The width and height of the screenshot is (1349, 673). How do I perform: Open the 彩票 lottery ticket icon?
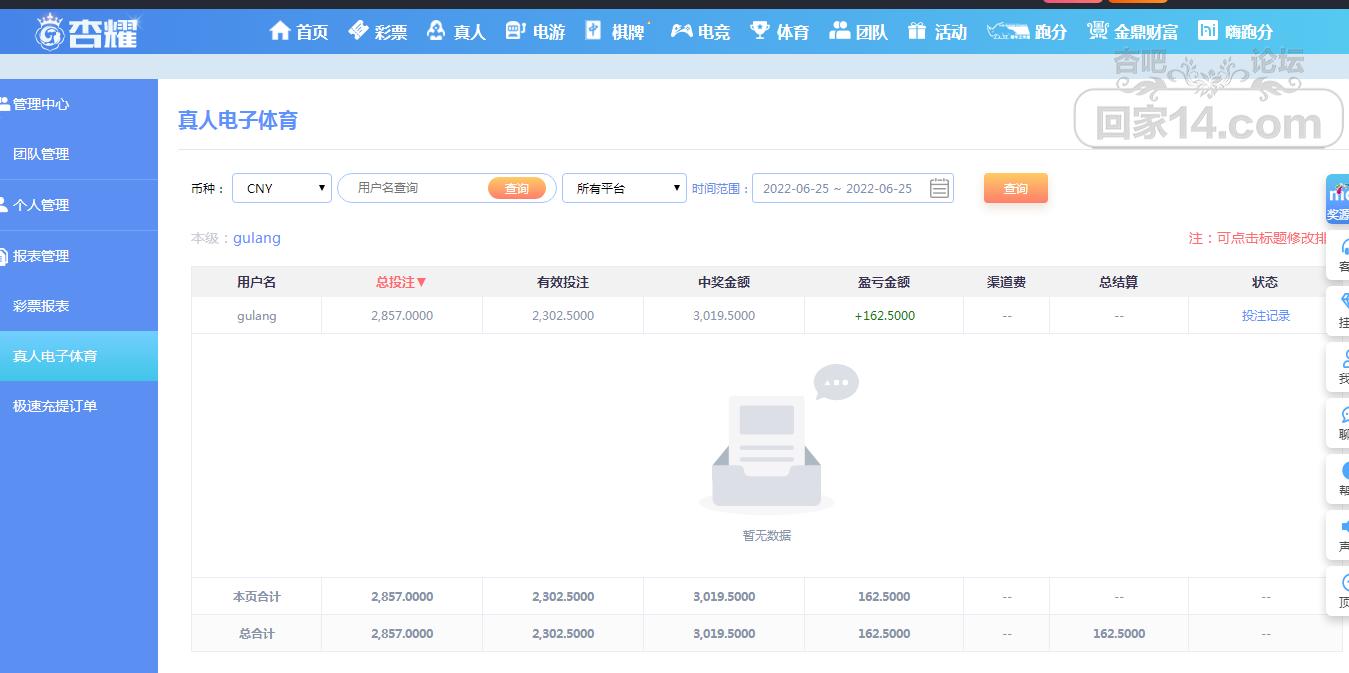click(x=358, y=31)
